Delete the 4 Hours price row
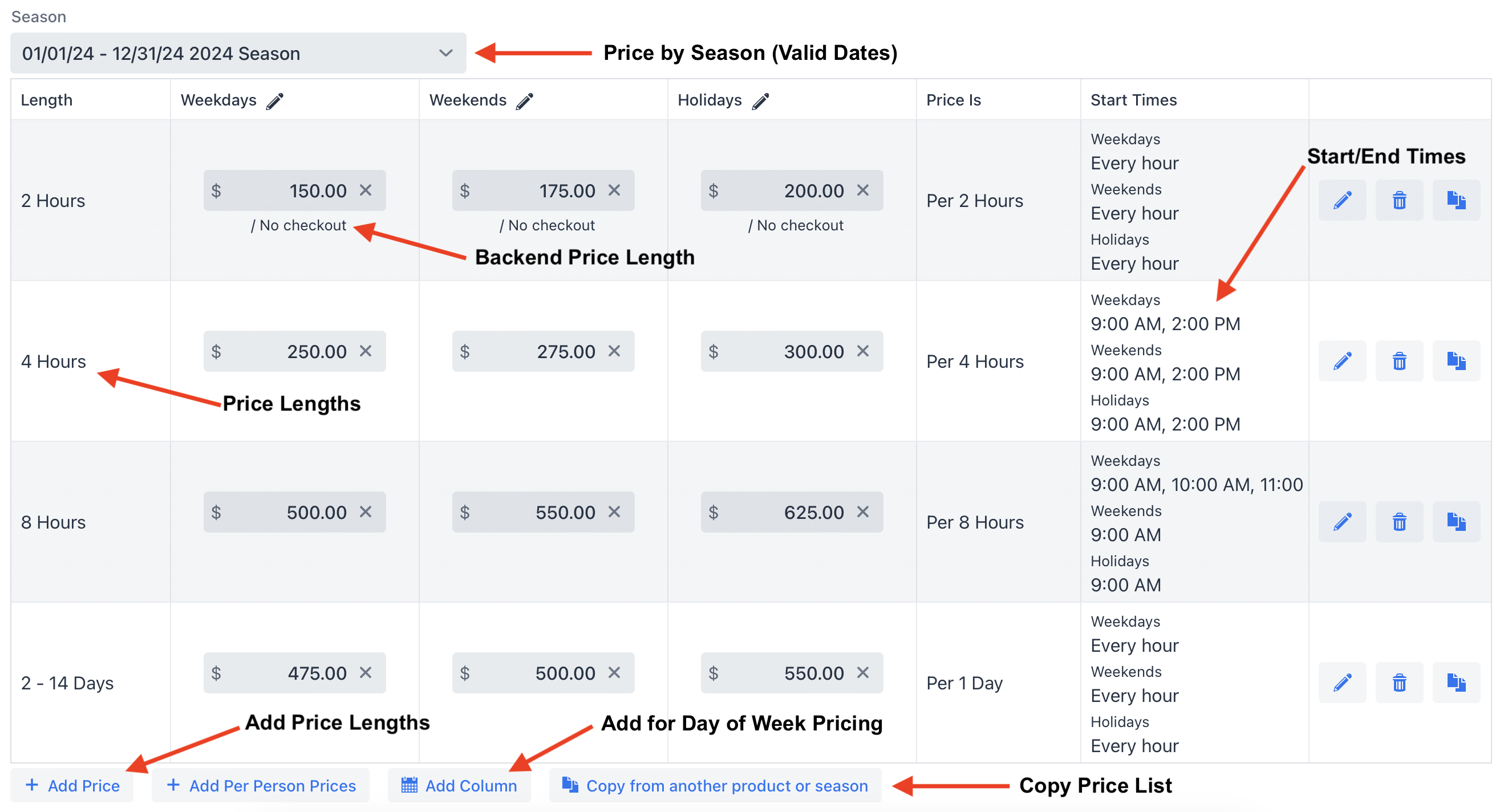The height and width of the screenshot is (812, 1508). 1399,361
